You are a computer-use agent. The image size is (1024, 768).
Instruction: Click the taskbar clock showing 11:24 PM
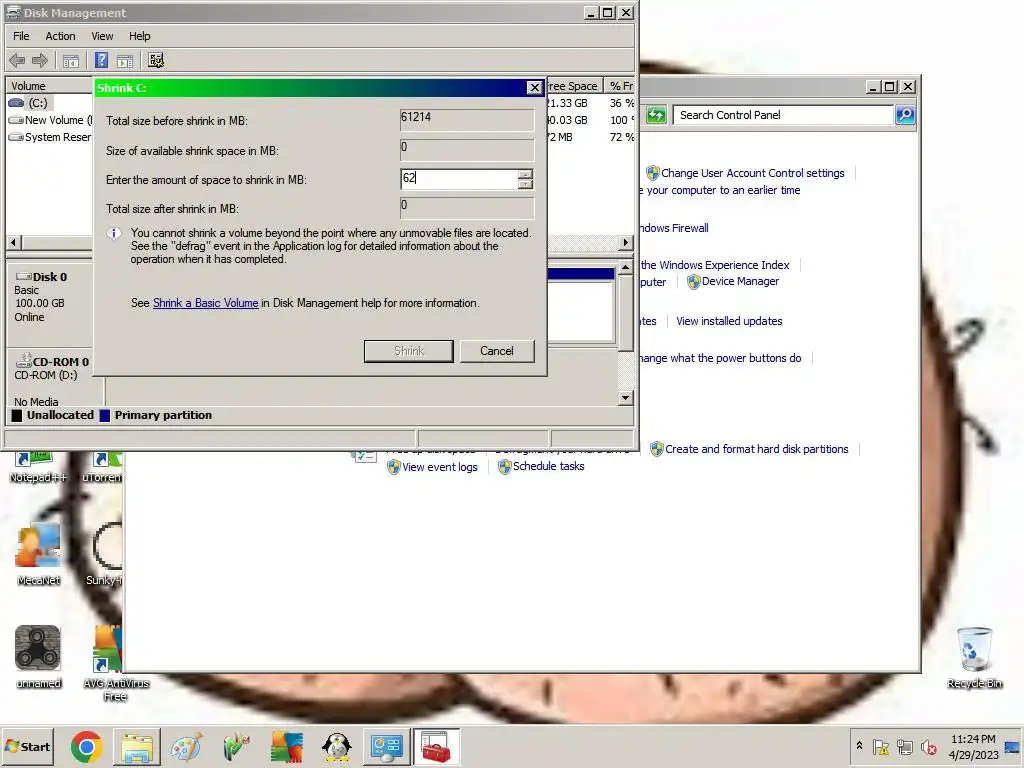click(x=973, y=746)
